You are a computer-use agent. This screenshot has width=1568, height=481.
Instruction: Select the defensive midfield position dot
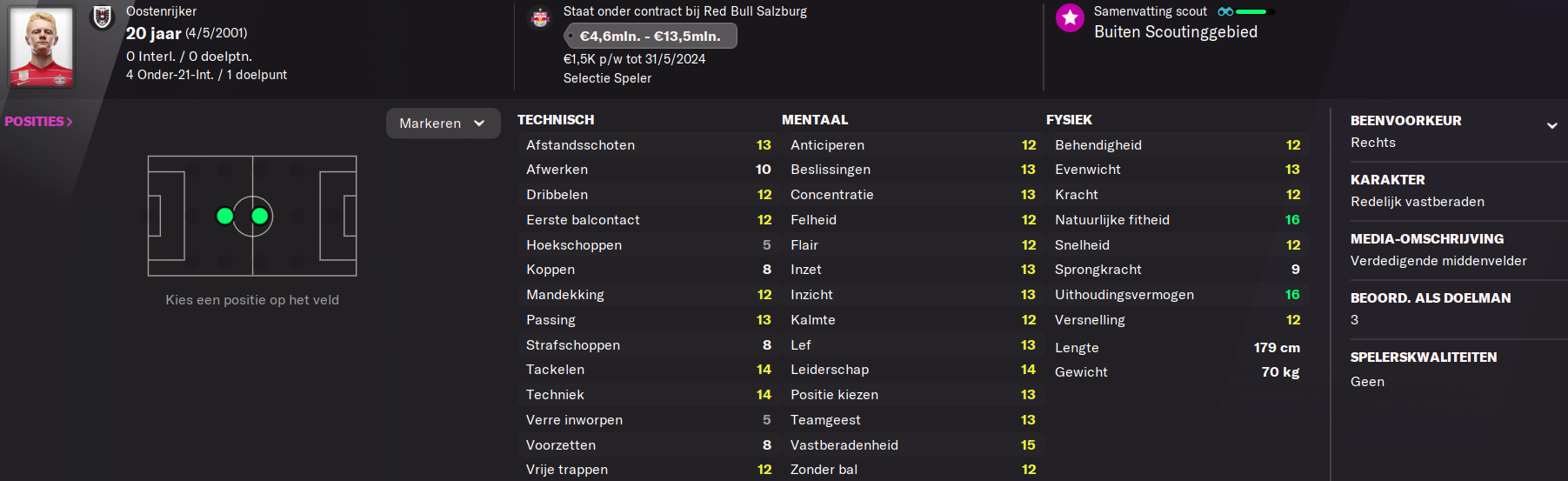(x=224, y=216)
